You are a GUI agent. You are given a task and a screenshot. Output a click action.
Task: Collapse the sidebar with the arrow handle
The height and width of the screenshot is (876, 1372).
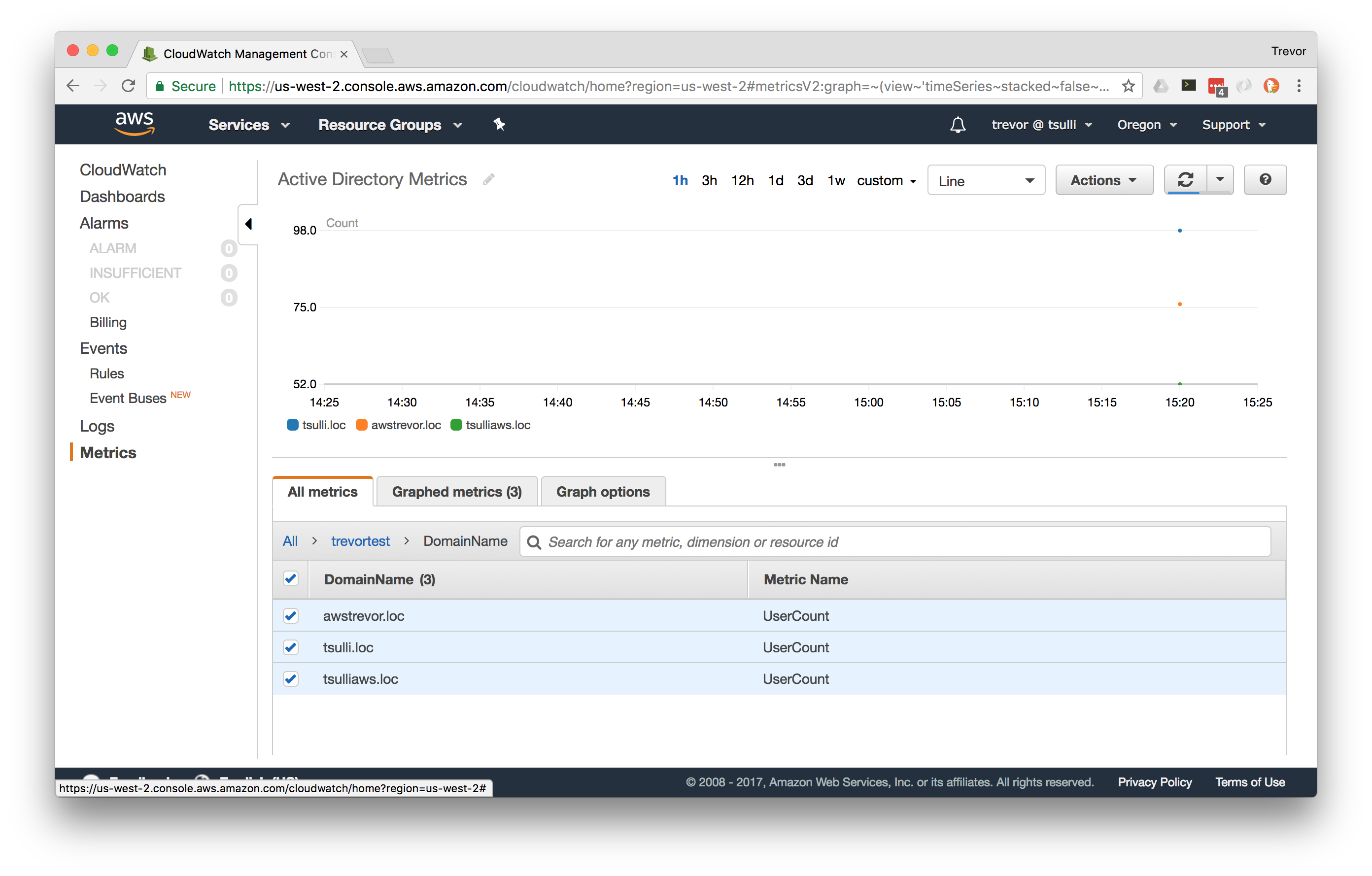[x=248, y=224]
